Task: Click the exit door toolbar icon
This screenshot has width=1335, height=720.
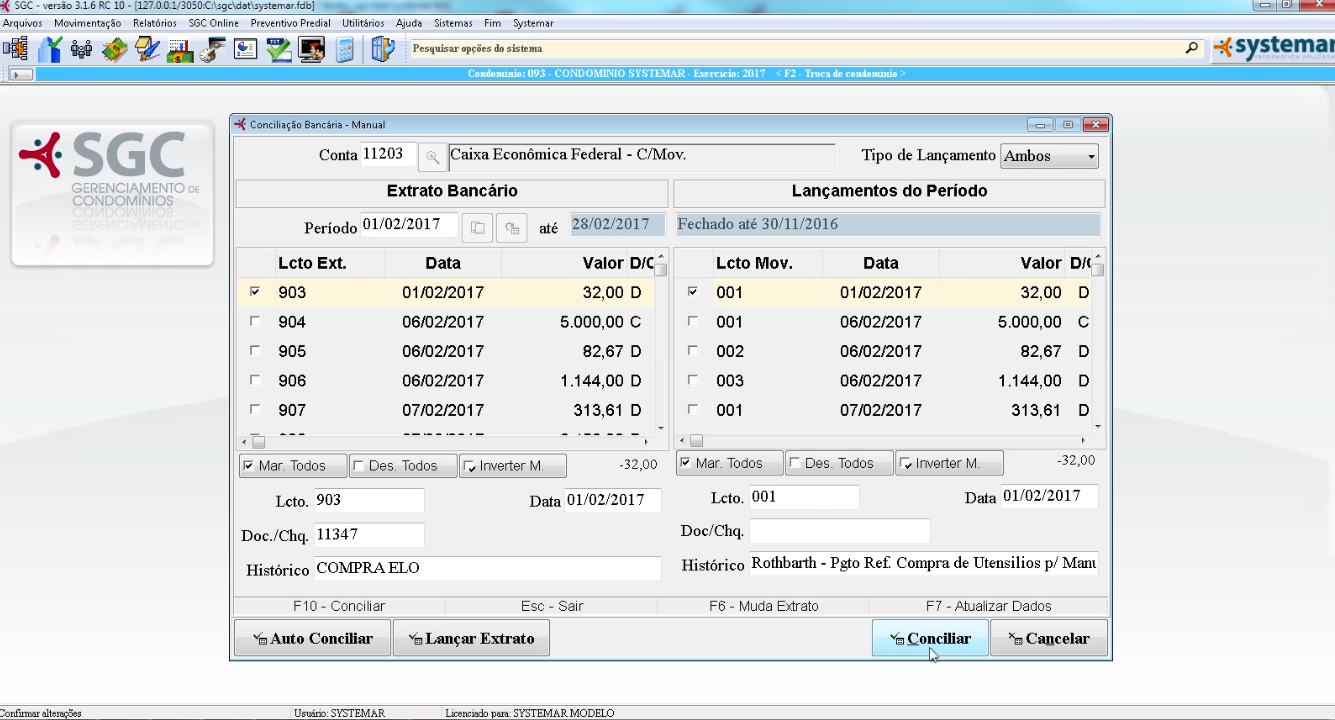Action: point(382,49)
